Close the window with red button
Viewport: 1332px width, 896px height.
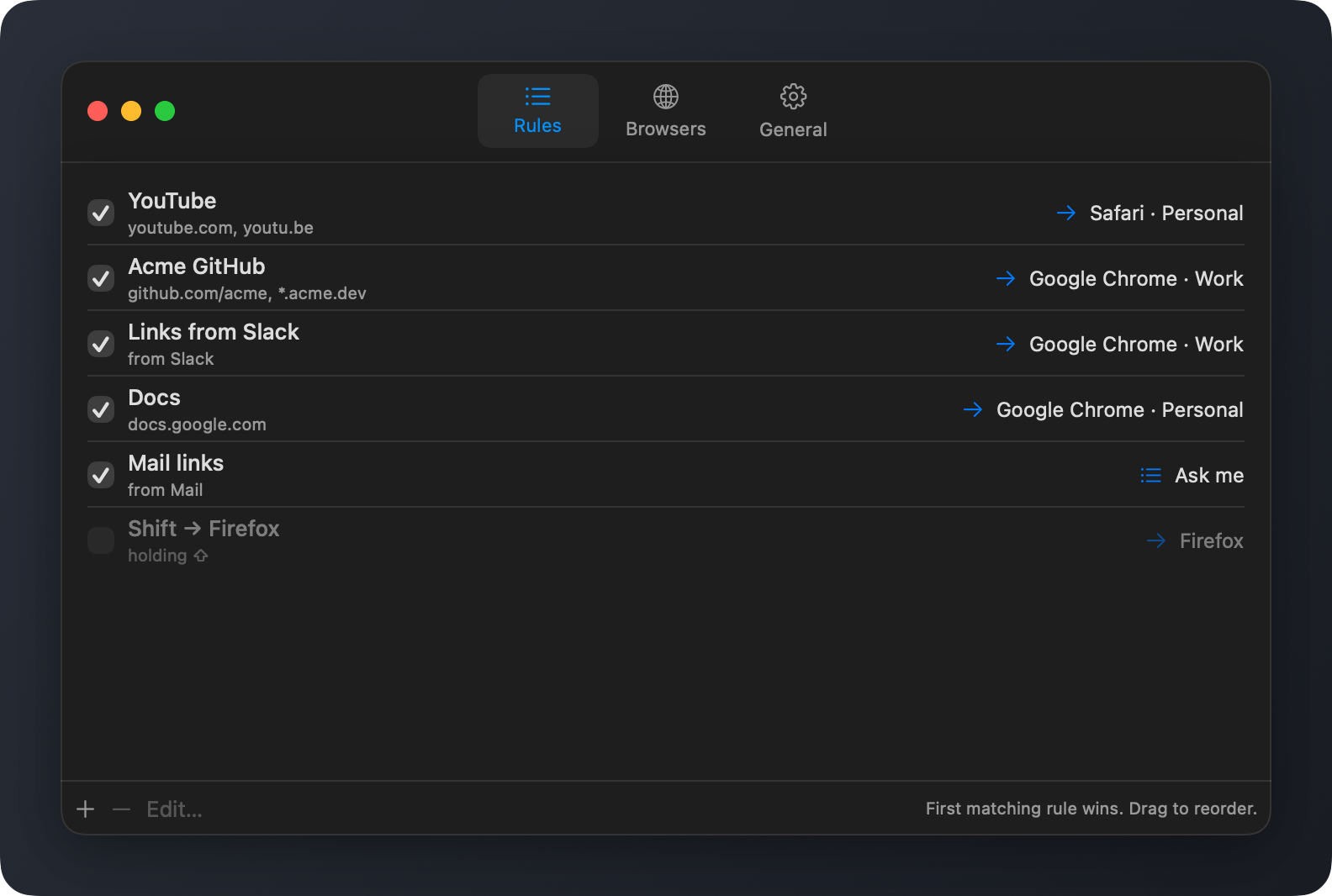click(98, 111)
